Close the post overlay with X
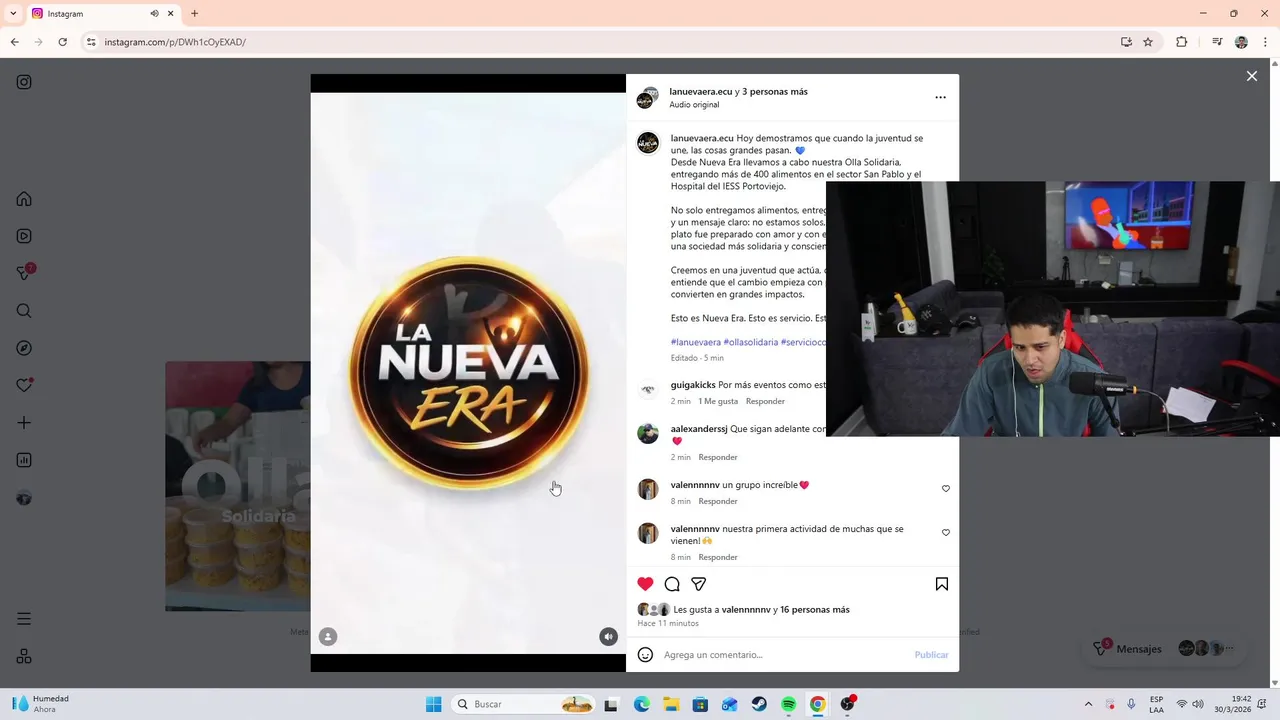 pos(1251,76)
